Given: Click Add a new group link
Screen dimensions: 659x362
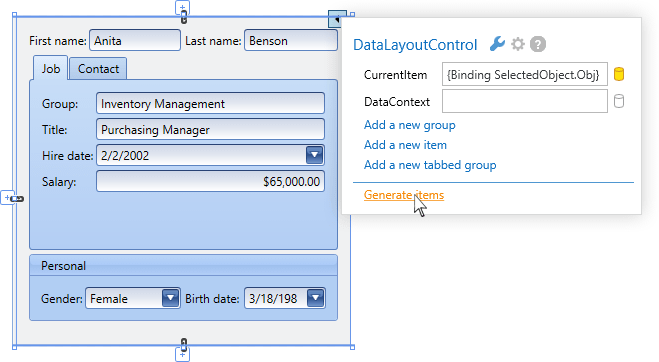Looking at the screenshot, I should tap(410, 125).
